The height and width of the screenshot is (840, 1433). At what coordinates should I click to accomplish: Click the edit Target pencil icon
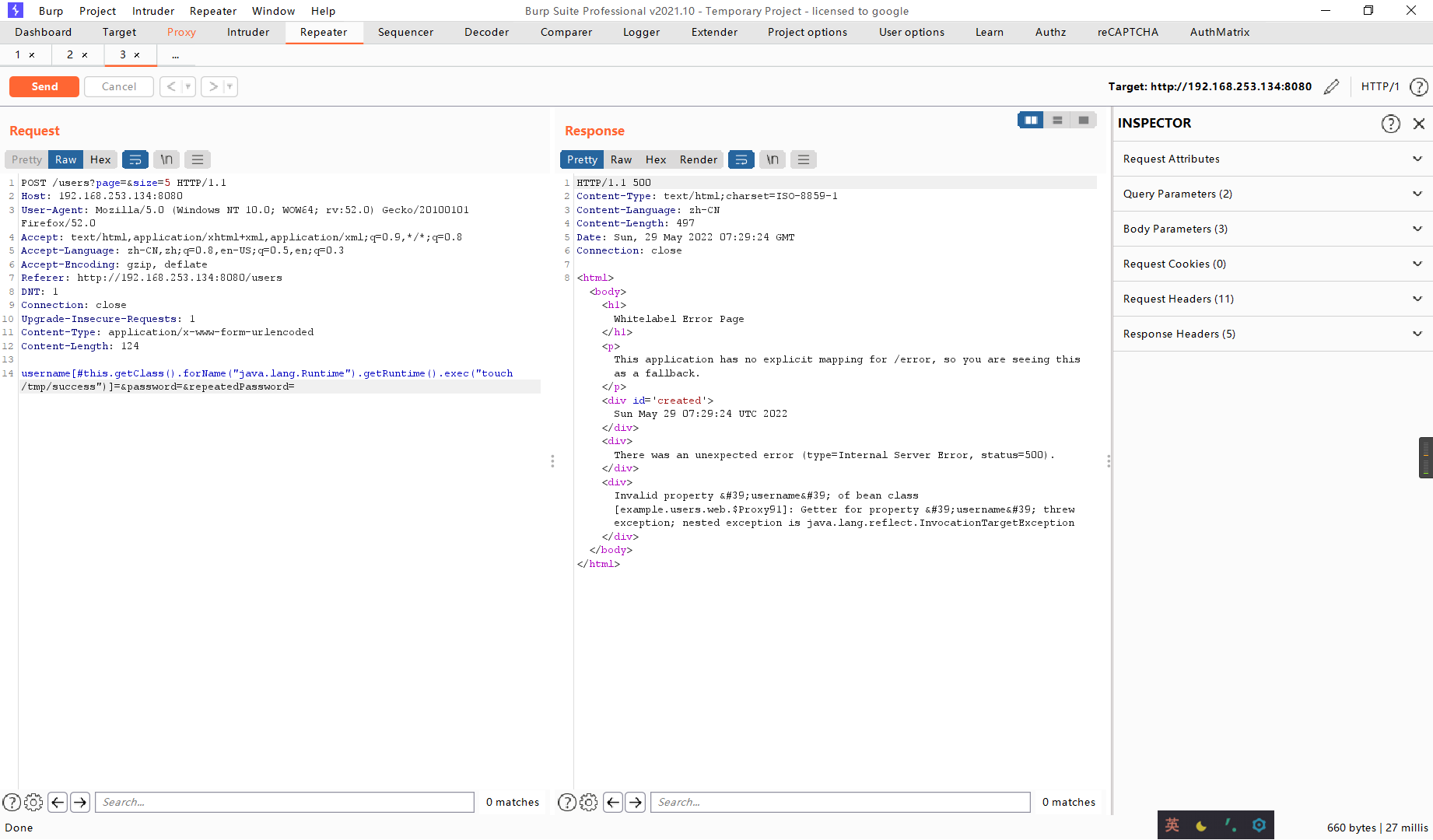pos(1332,86)
